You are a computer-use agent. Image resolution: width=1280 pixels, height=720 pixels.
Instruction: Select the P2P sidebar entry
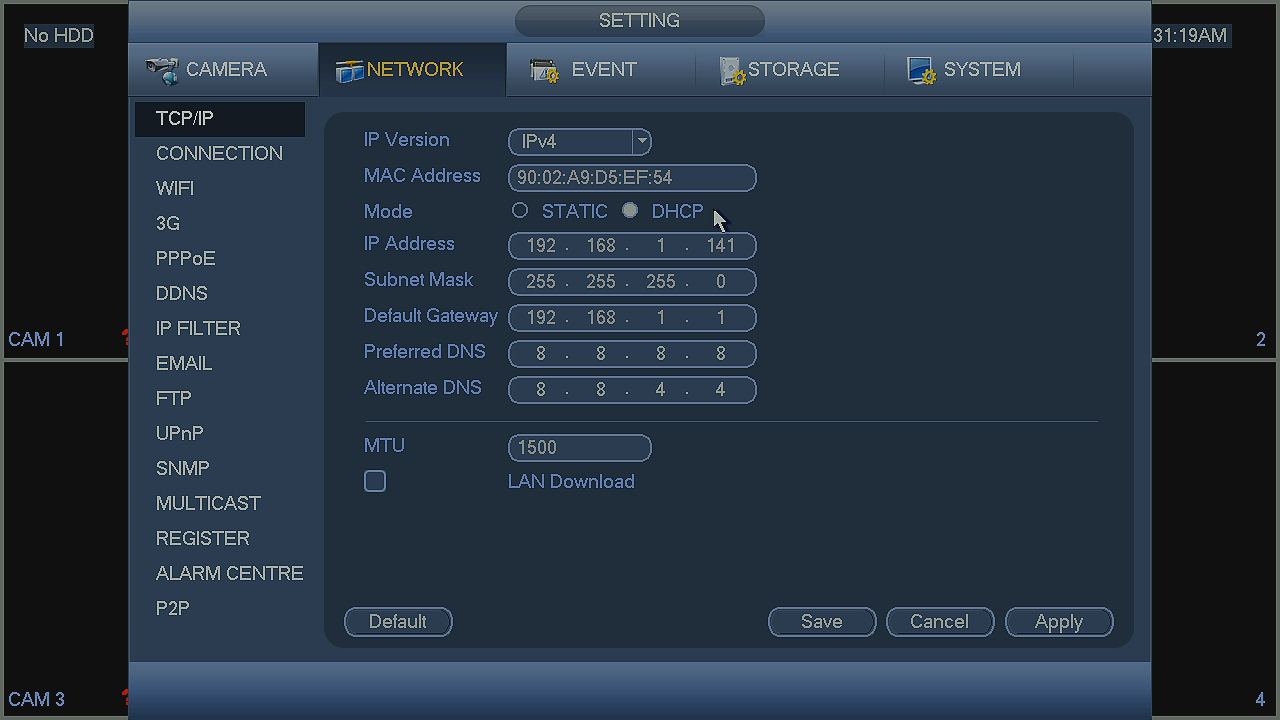click(x=173, y=608)
